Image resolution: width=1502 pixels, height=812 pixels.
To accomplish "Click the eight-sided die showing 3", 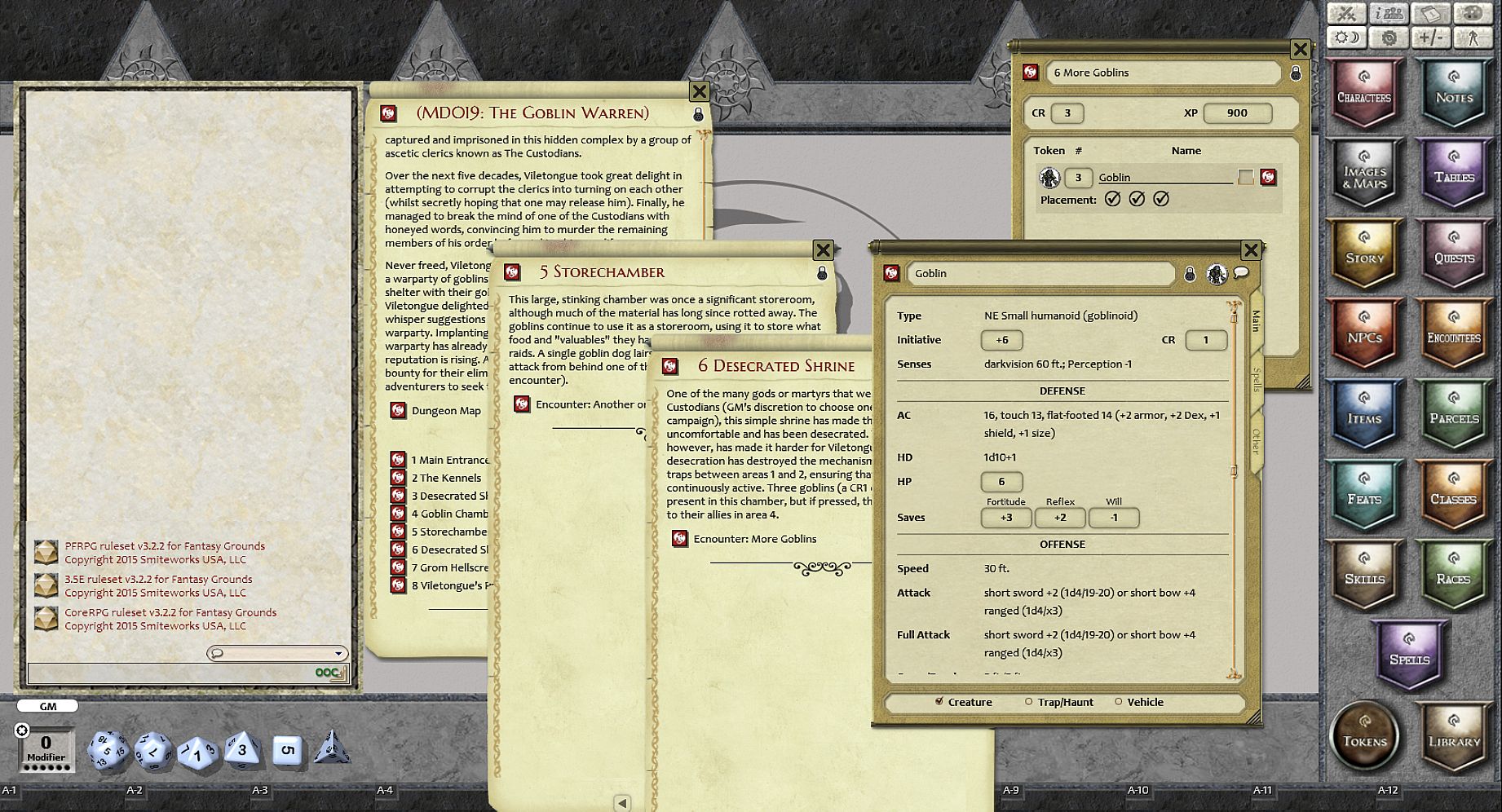I will coord(242,750).
